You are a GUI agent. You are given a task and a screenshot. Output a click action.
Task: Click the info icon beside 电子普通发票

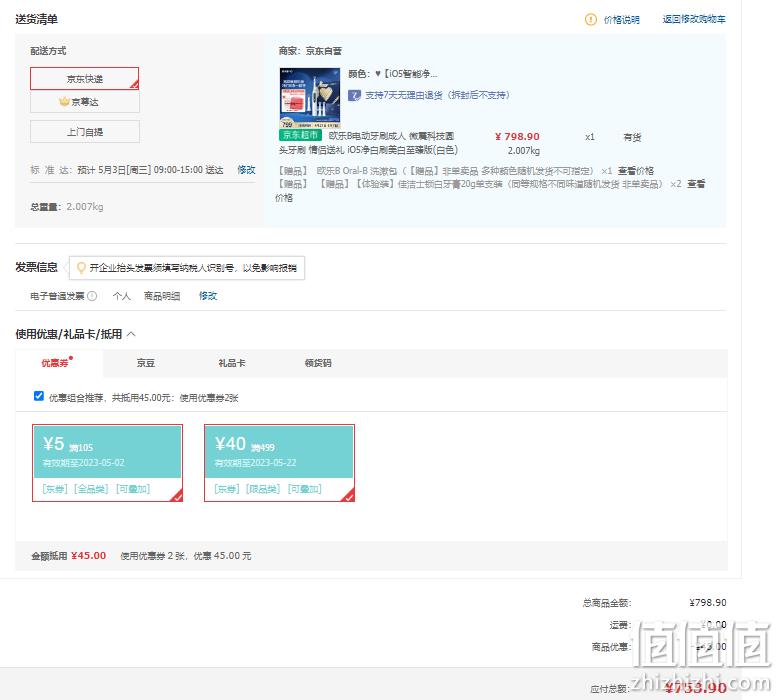pyautogui.click(x=92, y=296)
